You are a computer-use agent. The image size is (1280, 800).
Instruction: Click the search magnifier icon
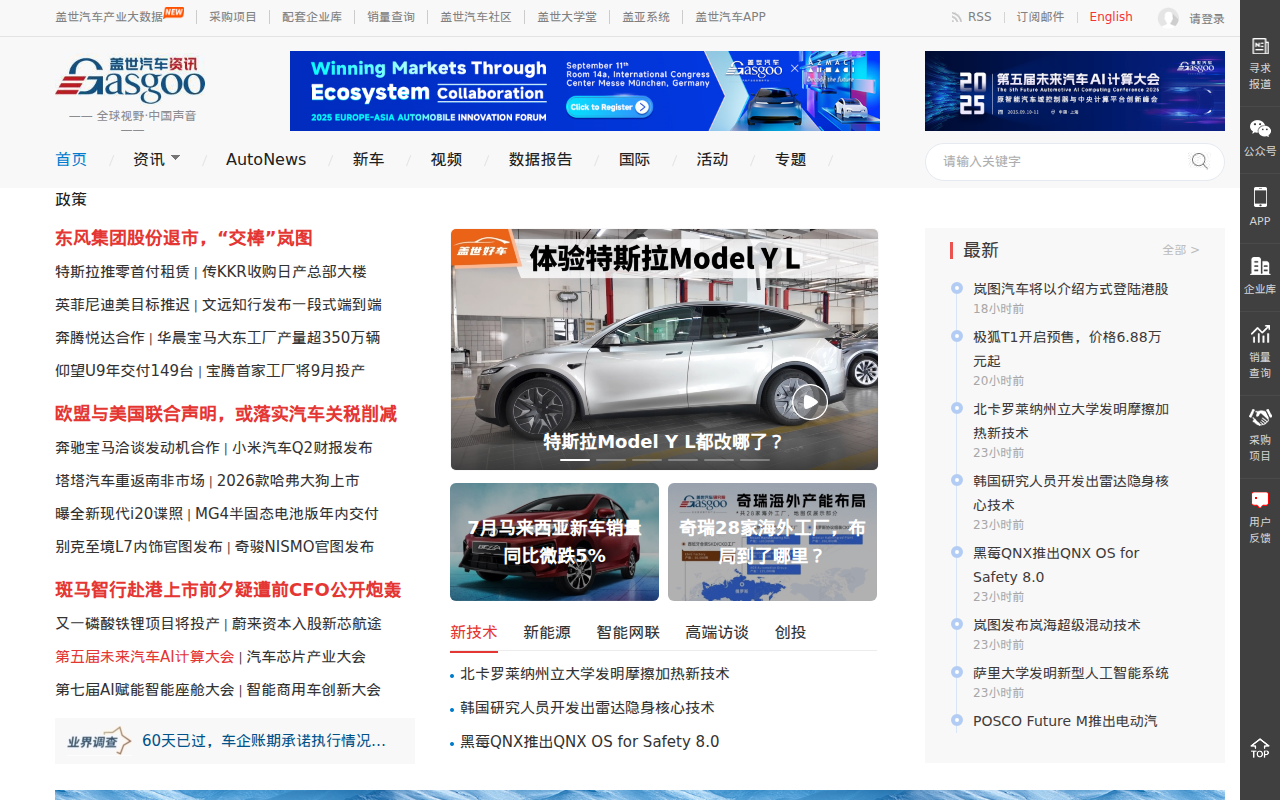coord(1200,161)
